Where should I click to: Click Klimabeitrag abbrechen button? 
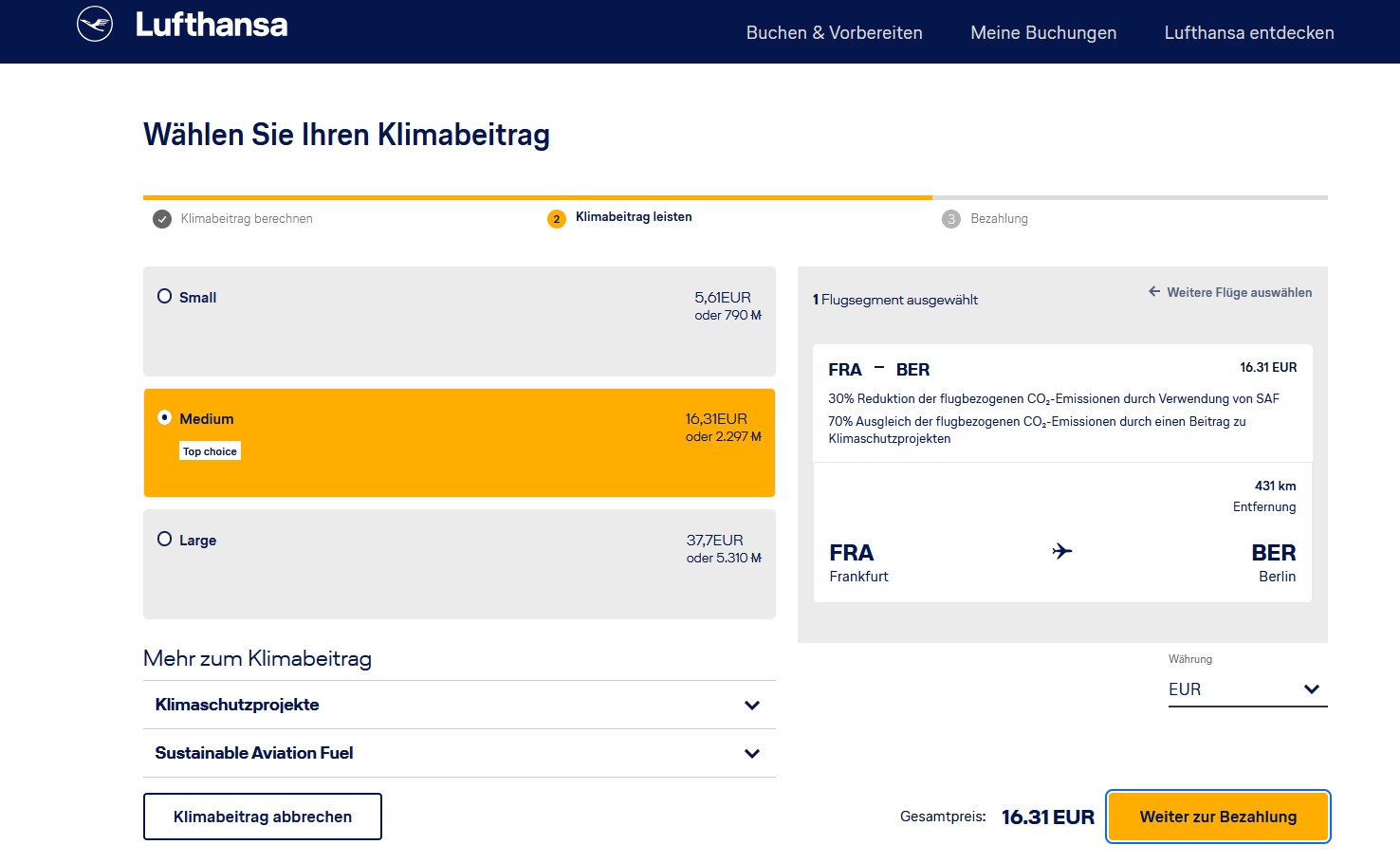click(263, 817)
